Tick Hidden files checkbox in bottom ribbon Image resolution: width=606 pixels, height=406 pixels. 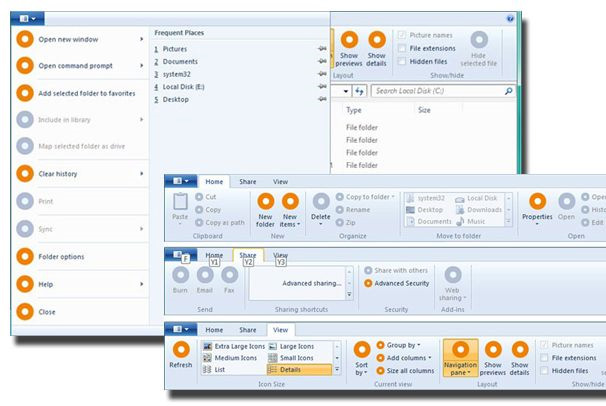[546, 370]
